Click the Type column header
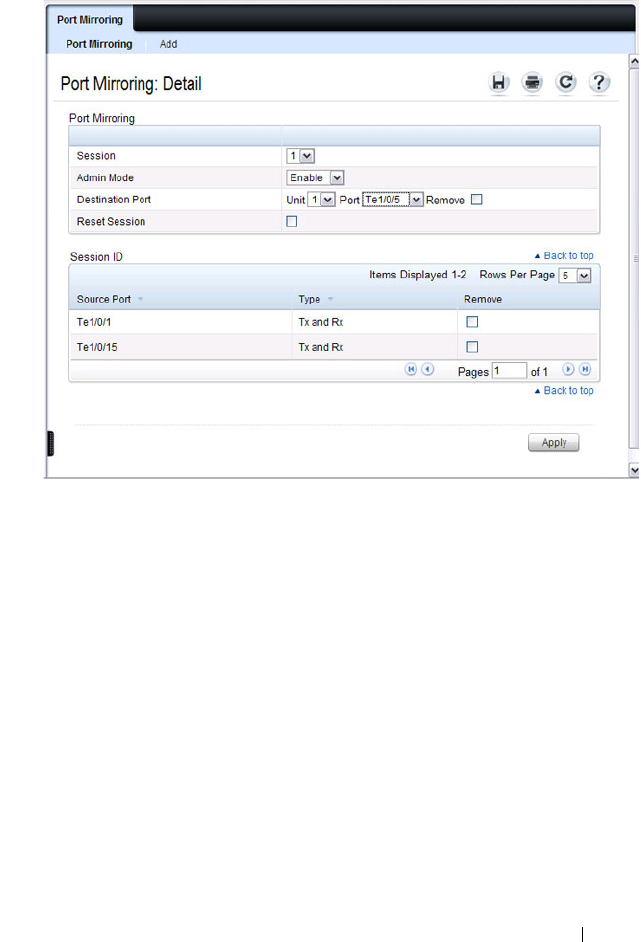This screenshot has width=641, height=942. [309, 299]
